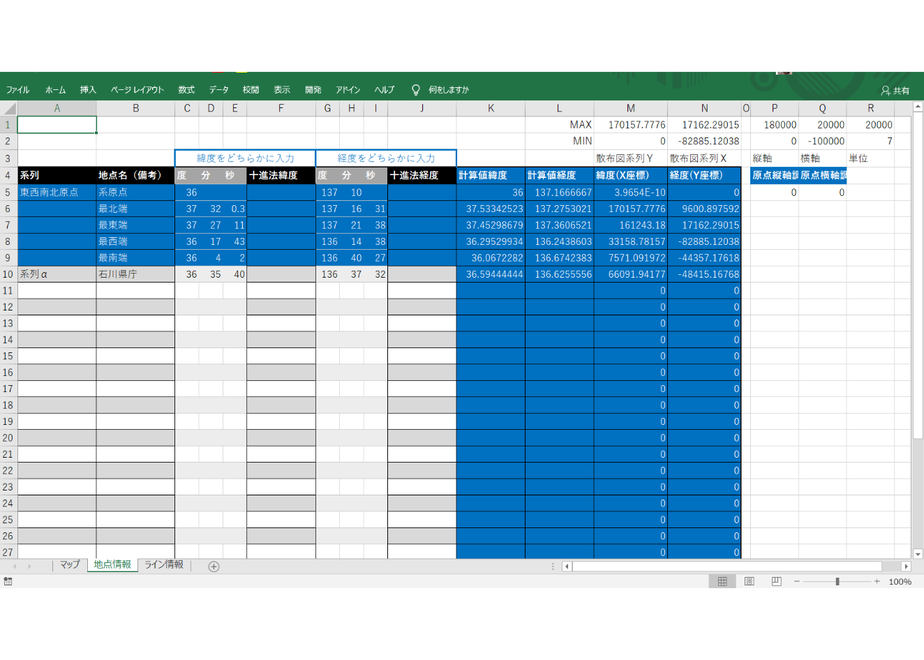Switch to Normal view icon

(722, 582)
